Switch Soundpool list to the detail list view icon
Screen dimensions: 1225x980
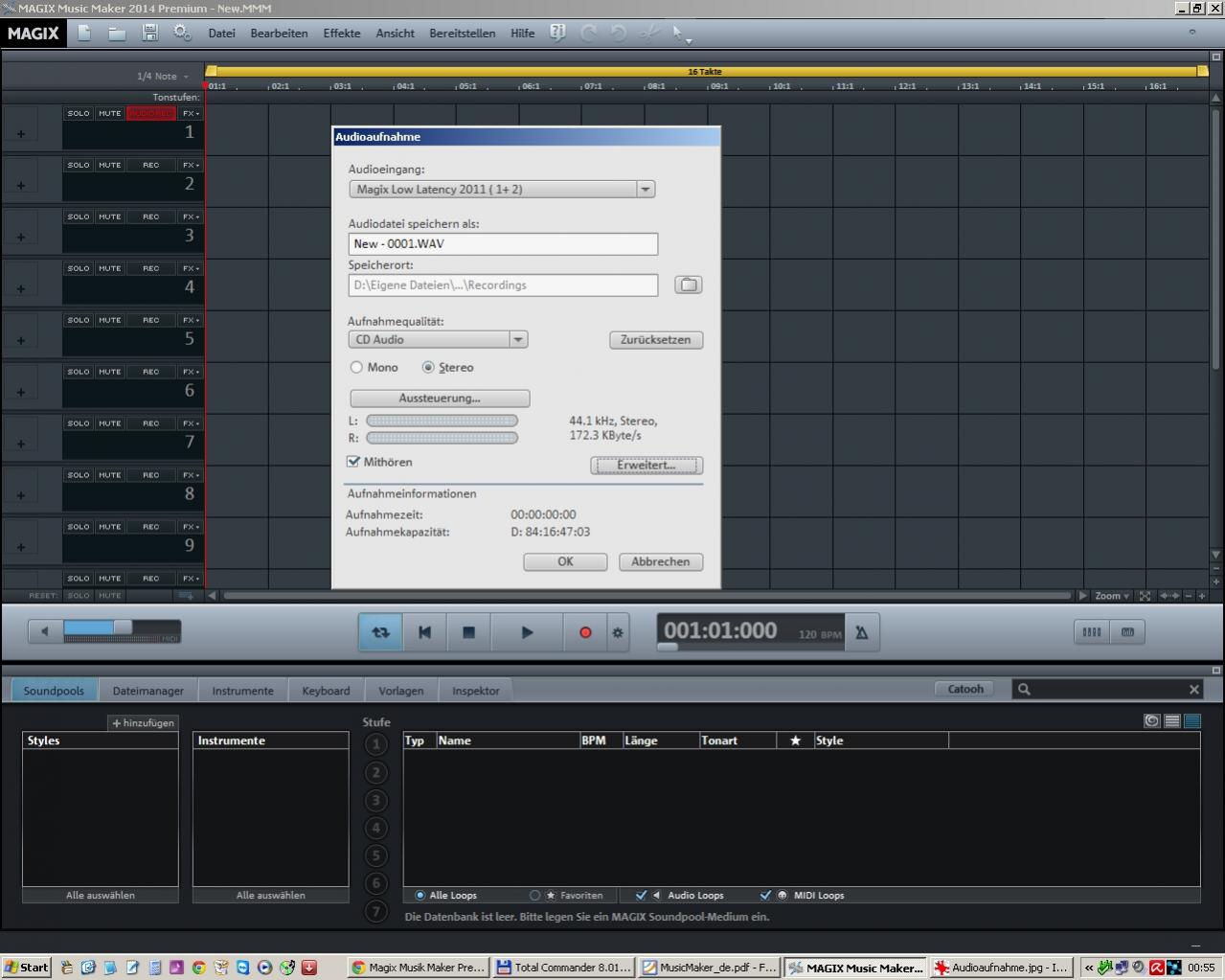pos(1171,720)
